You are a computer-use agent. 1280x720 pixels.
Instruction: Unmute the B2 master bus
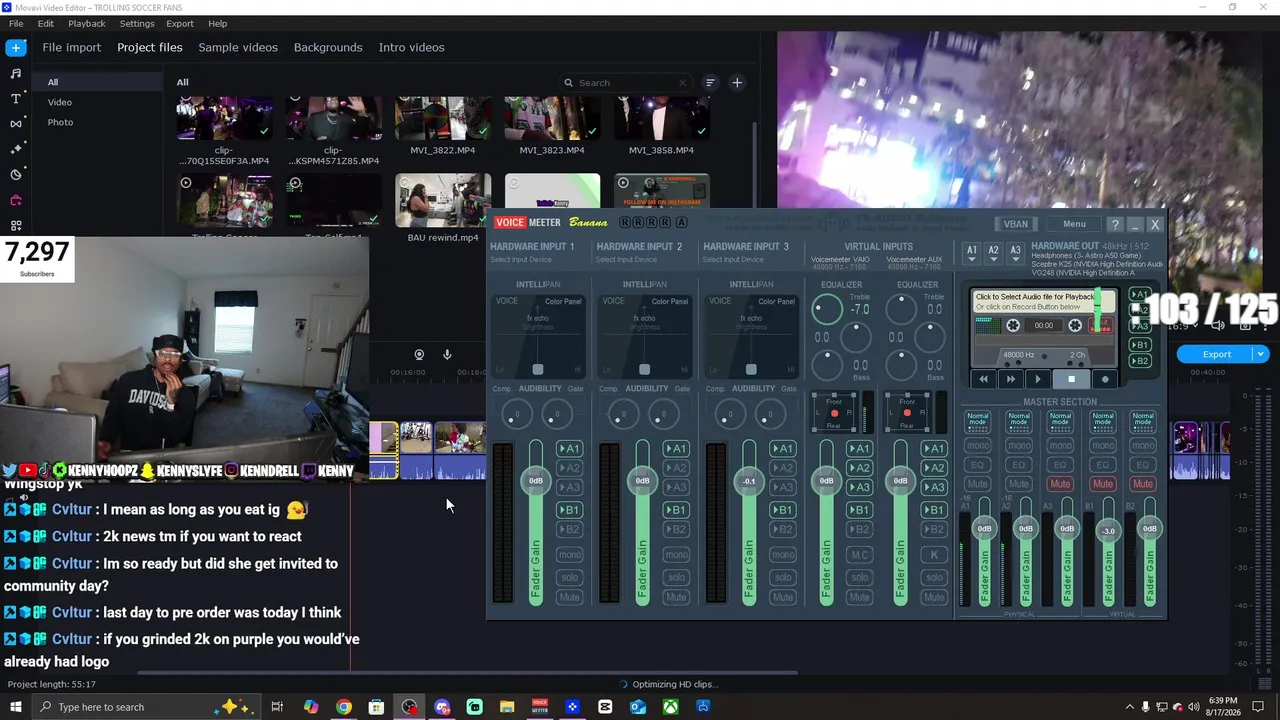click(x=1144, y=484)
